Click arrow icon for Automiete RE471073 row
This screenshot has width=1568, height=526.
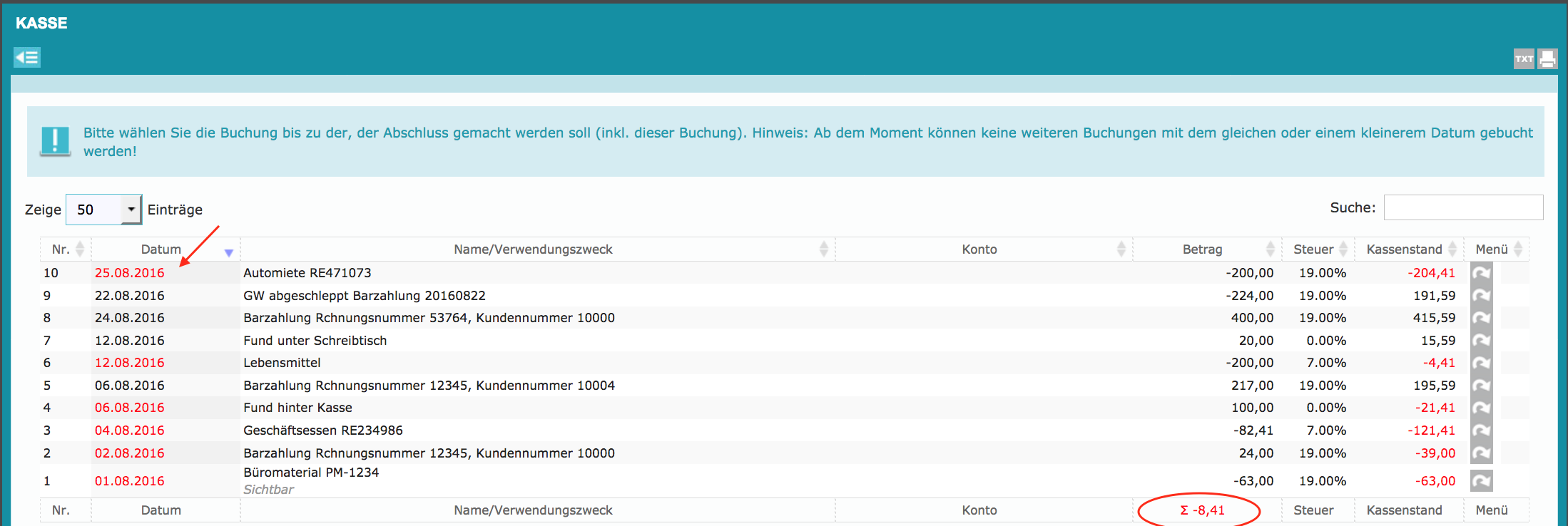(x=1481, y=273)
